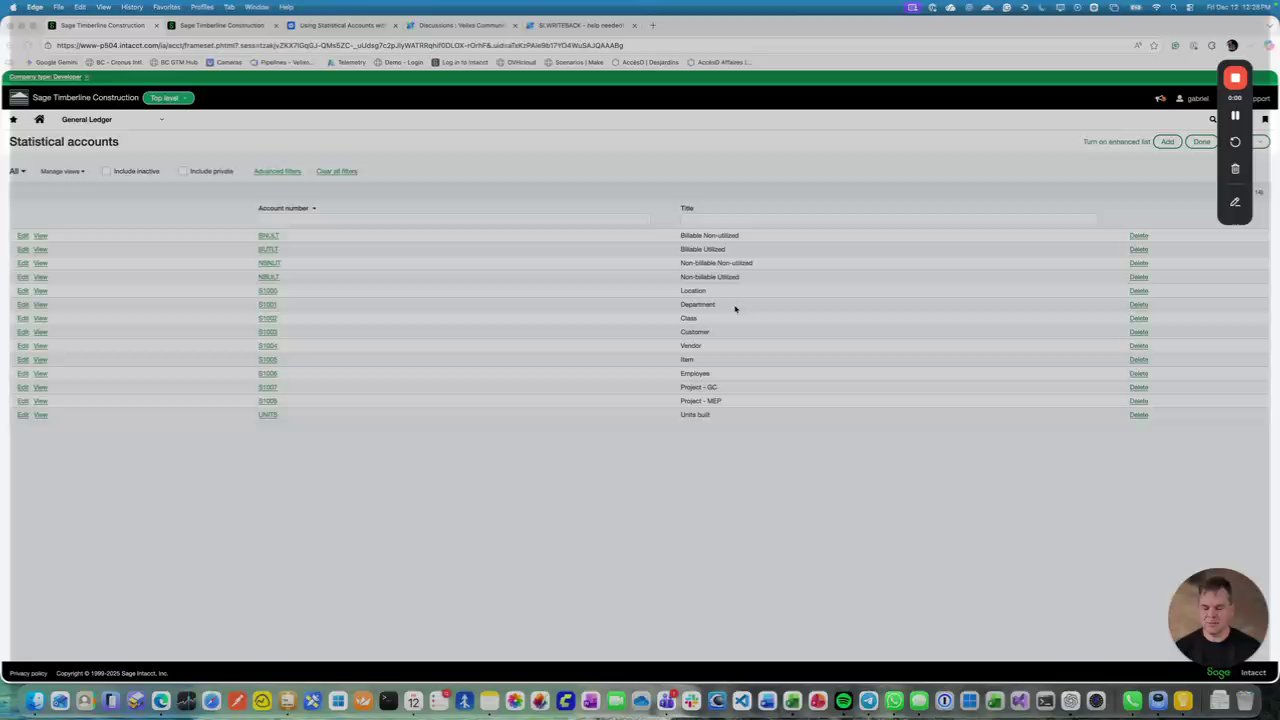Open the Top level entity dropdown
Image resolution: width=1280 pixels, height=720 pixels.
[x=168, y=98]
